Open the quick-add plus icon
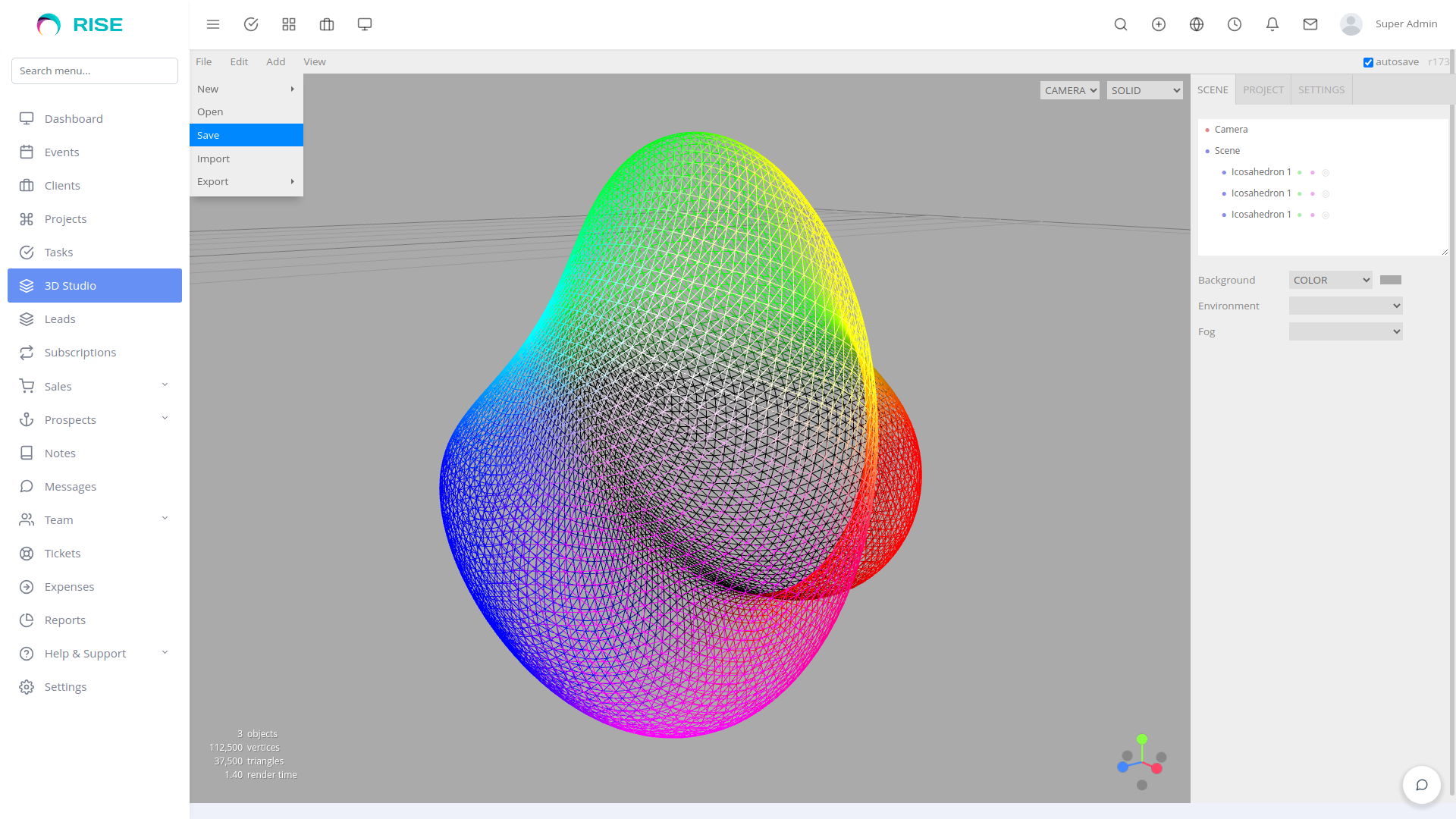1456x819 pixels. click(x=1158, y=24)
